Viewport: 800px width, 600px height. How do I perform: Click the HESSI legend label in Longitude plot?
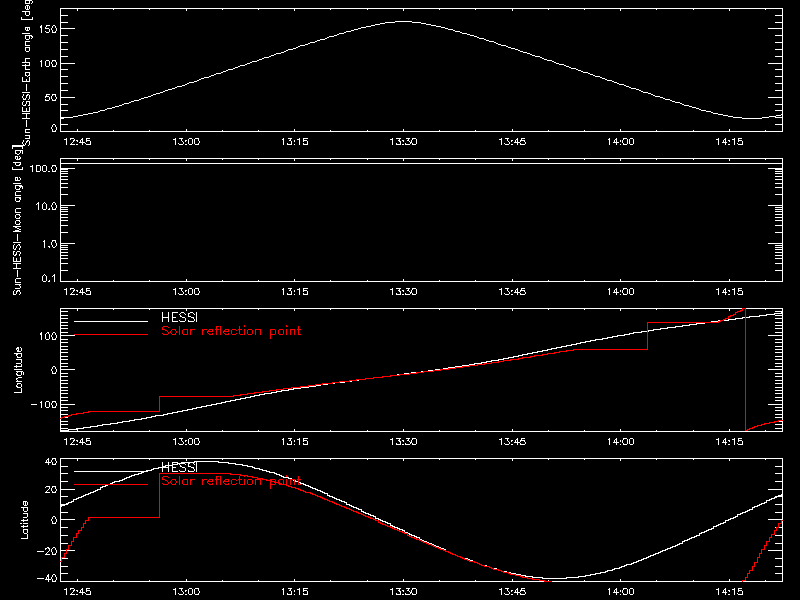(179, 317)
